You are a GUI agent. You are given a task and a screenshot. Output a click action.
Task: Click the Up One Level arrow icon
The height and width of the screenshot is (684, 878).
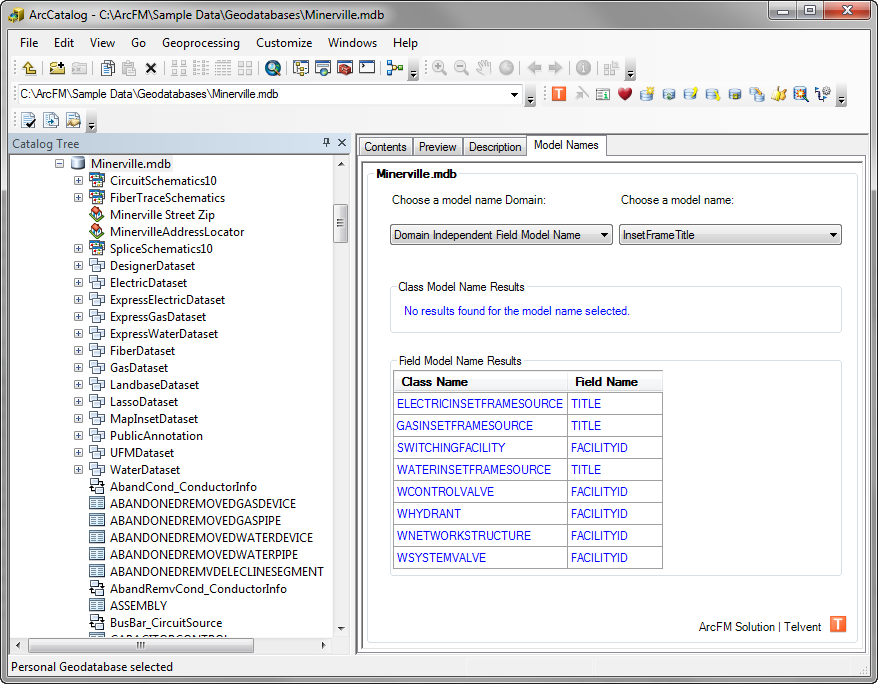(29, 68)
